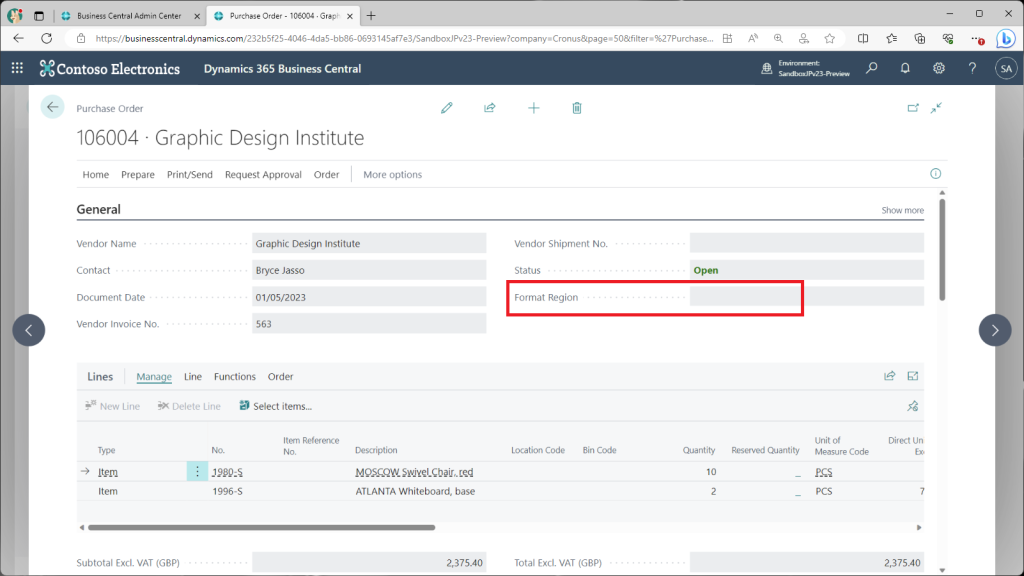Viewport: 1024px width, 576px height.
Task: Edit the purchase order with pencil icon
Action: point(447,108)
